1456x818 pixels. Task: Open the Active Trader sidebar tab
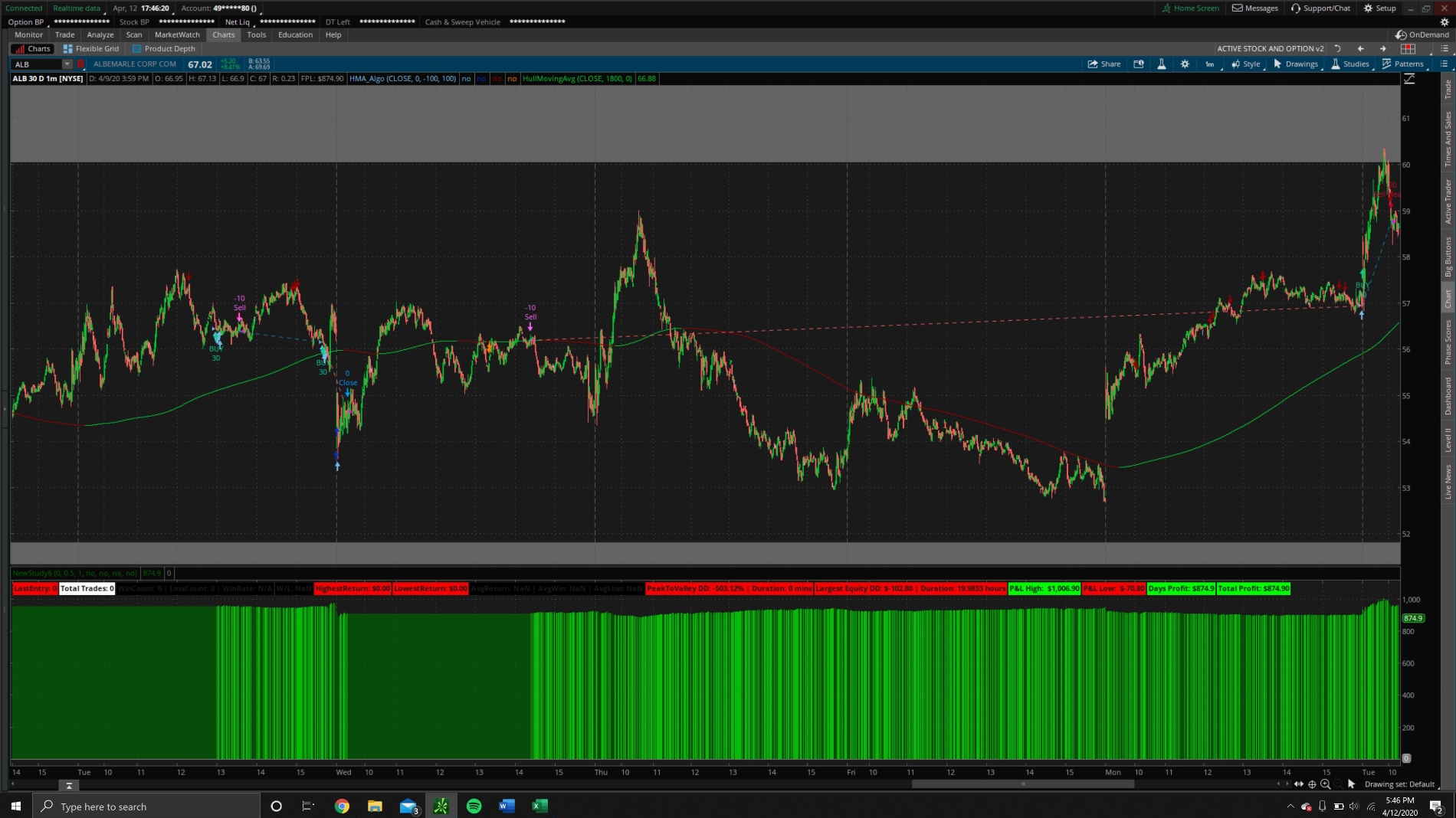click(x=1448, y=201)
